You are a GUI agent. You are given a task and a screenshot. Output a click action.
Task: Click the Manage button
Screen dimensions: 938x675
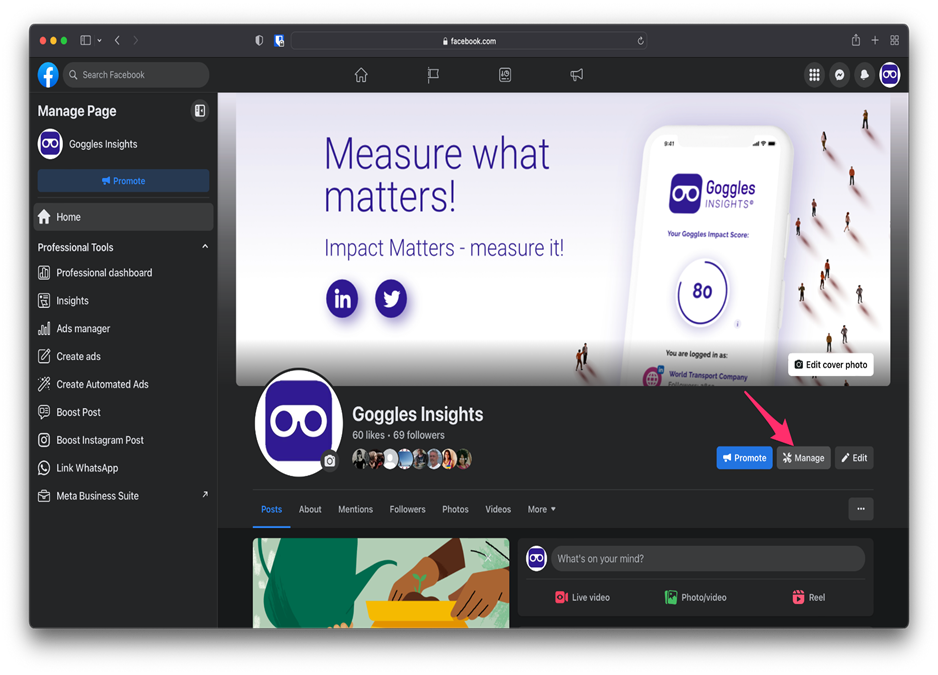pos(803,458)
